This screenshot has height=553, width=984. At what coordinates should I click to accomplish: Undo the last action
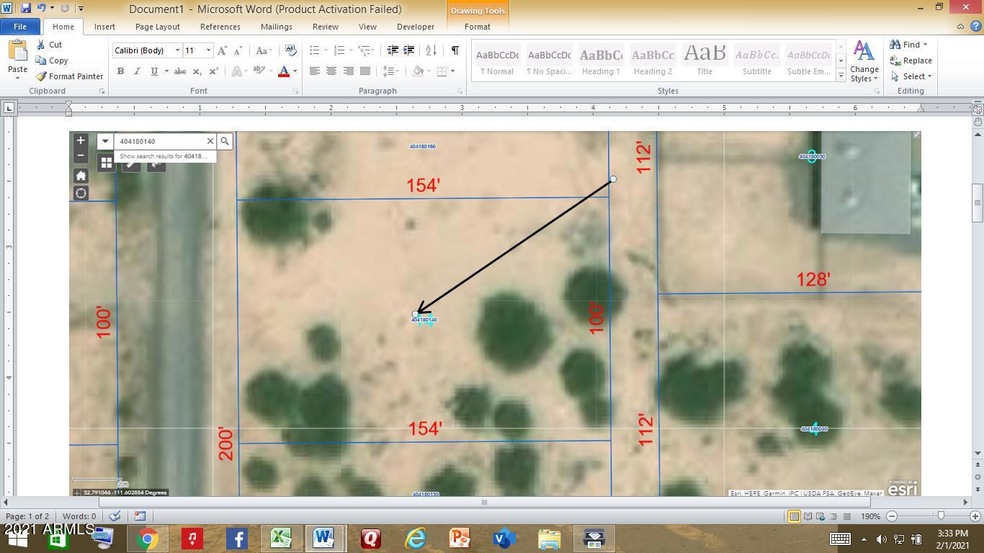[x=41, y=8]
